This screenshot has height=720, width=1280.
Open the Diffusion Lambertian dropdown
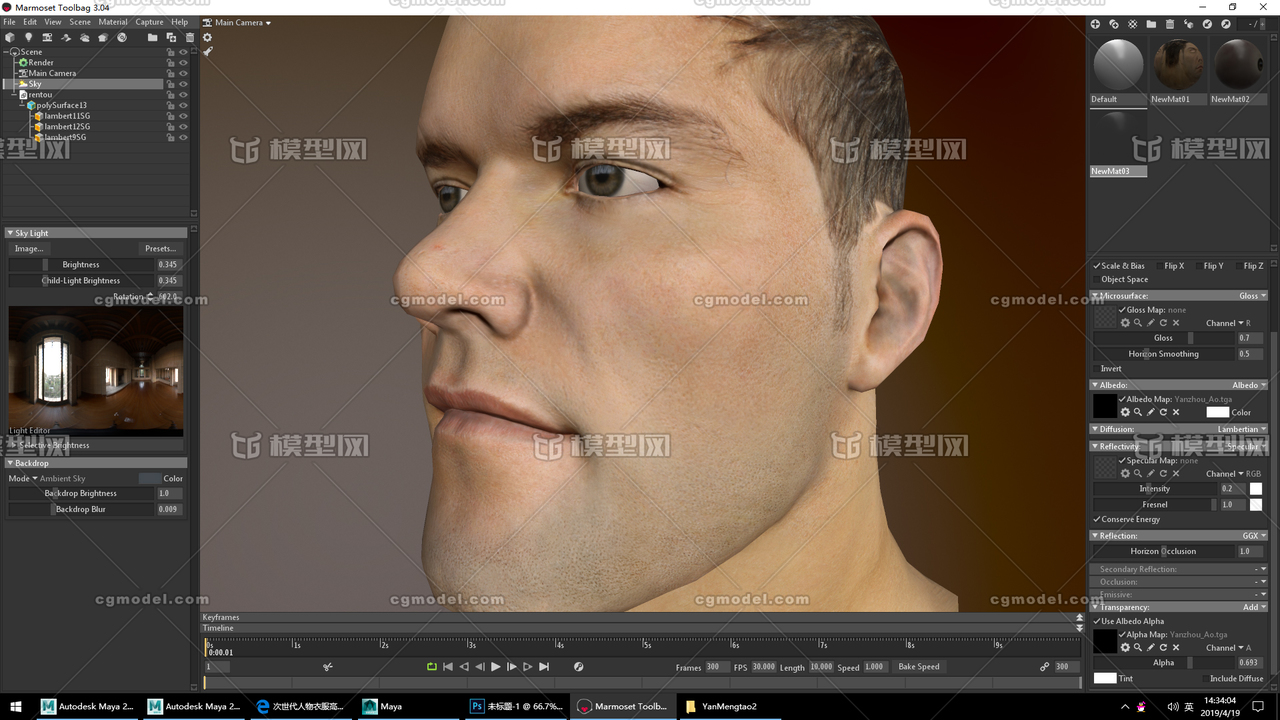pos(1242,429)
